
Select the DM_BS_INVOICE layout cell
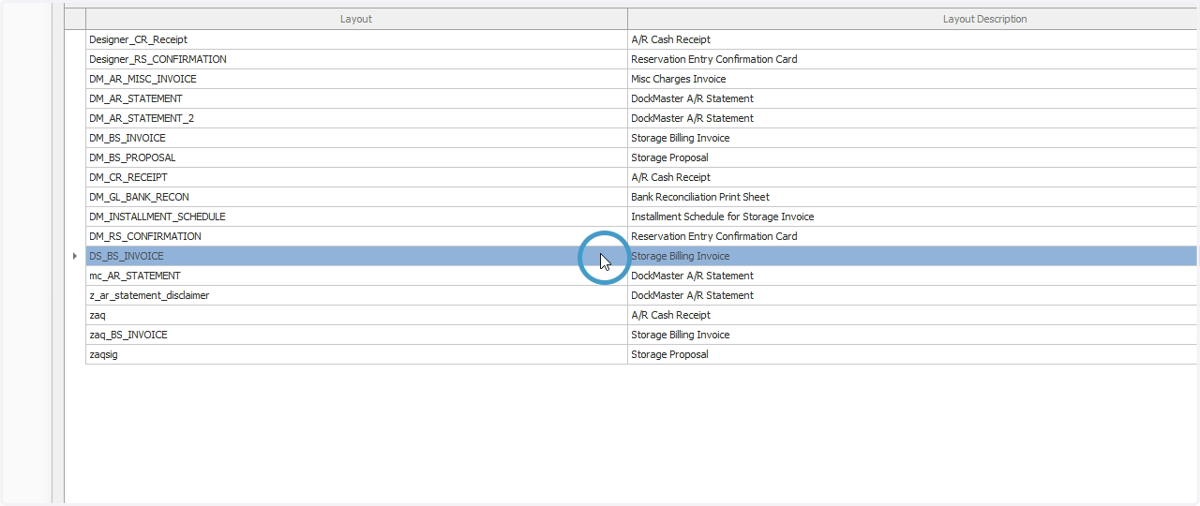click(356, 138)
